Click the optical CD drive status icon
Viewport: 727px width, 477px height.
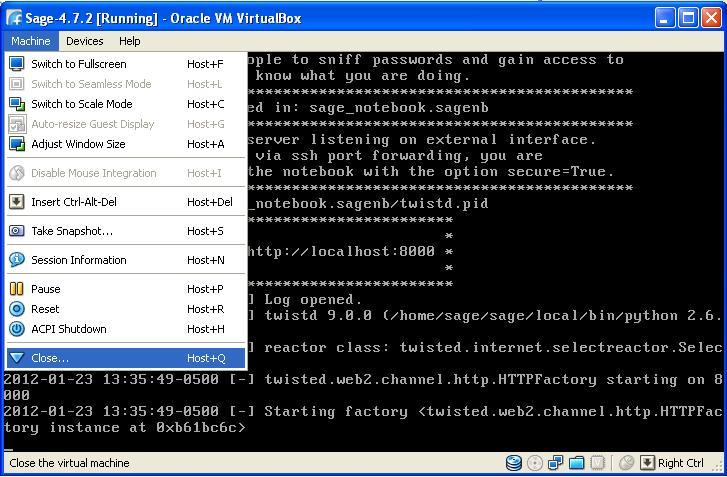[535, 463]
